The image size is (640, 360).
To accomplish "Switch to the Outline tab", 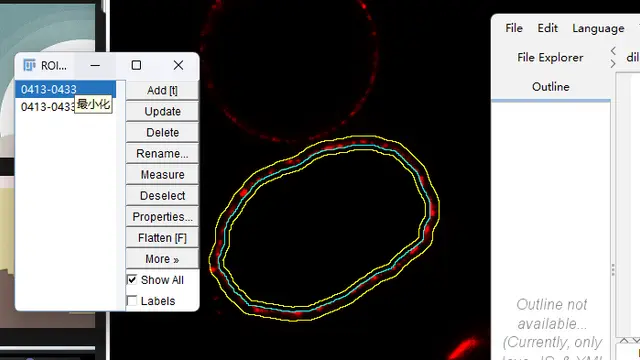I will click(551, 87).
